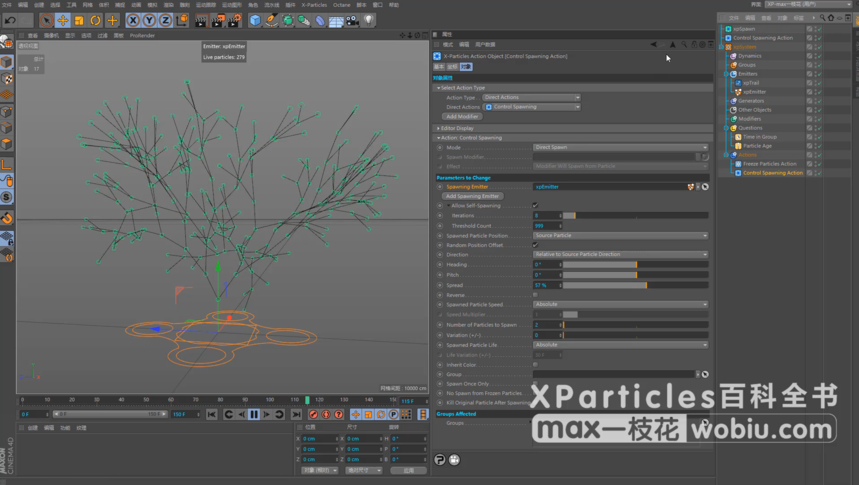Image resolution: width=859 pixels, height=485 pixels.
Task: Click the Threshold Count value field
Action: [547, 226]
